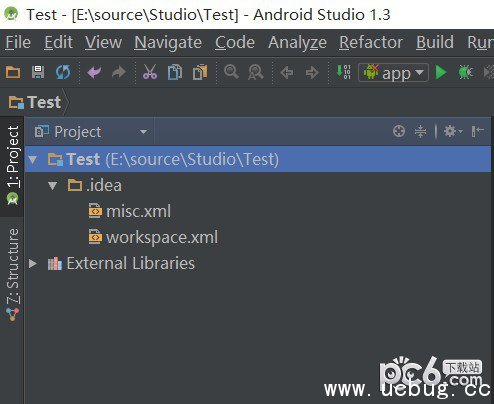The image size is (494, 404).
Task: Open Replace with the magnifier-A icon
Action: click(x=256, y=72)
